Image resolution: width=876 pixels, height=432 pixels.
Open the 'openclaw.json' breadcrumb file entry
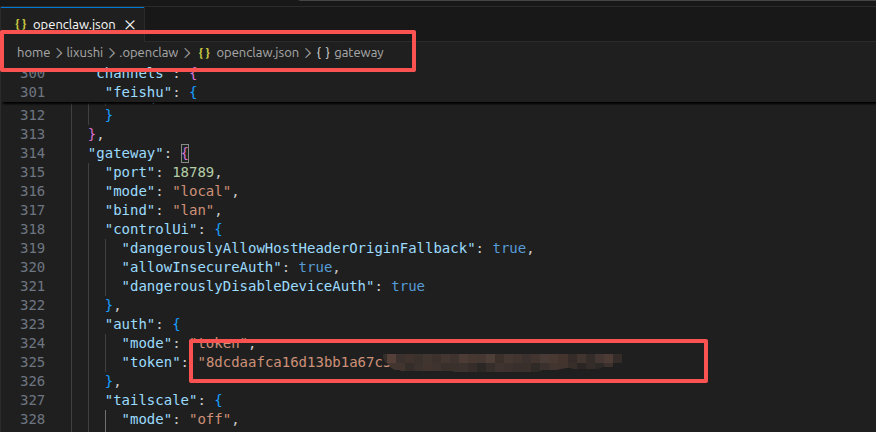pyautogui.click(x=258, y=53)
